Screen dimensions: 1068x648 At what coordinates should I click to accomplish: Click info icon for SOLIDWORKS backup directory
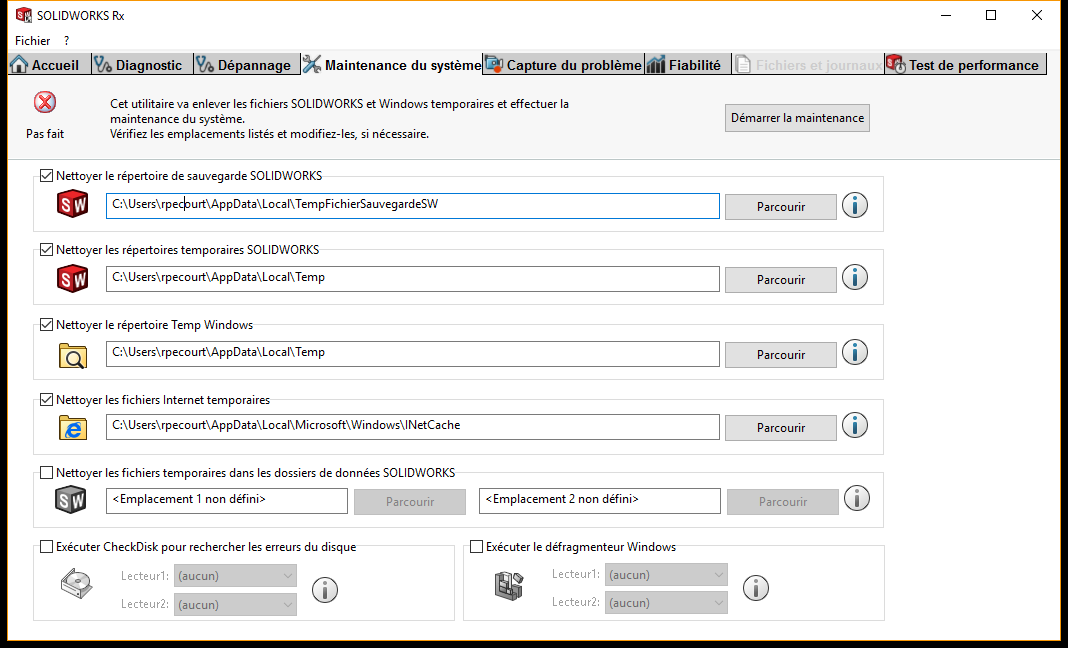[854, 205]
